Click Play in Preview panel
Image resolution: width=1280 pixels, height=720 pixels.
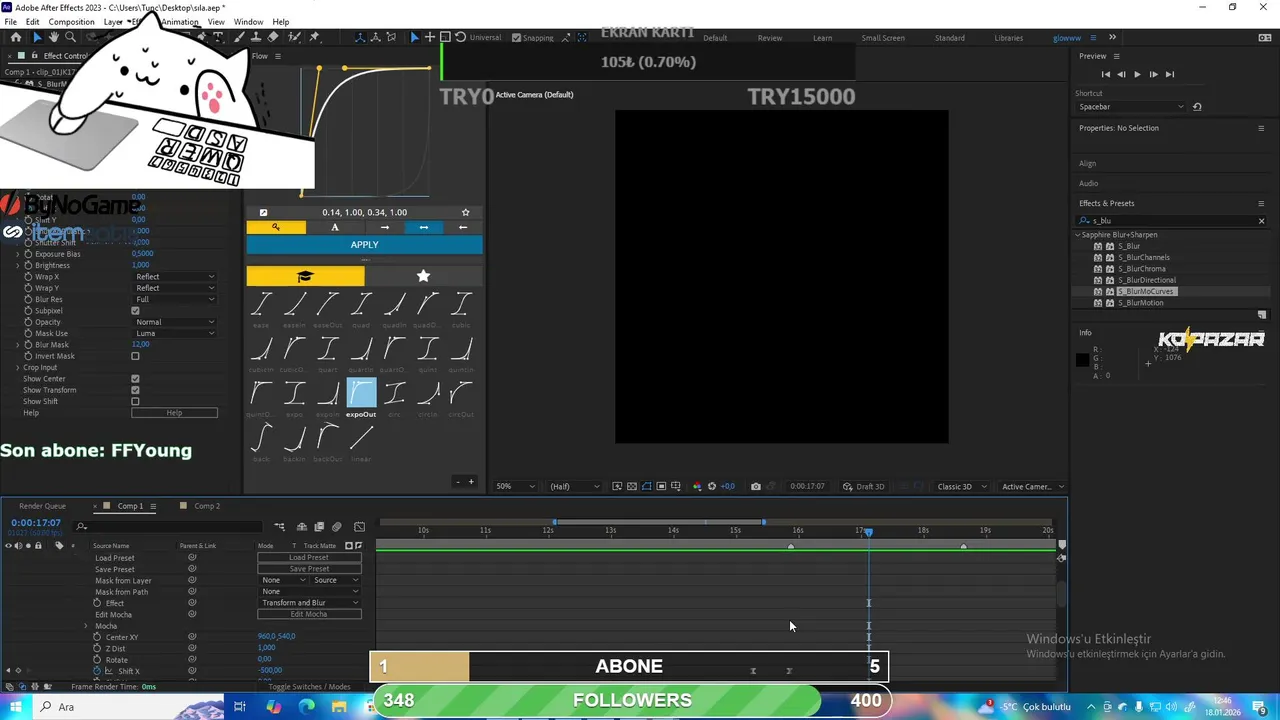(x=1137, y=74)
